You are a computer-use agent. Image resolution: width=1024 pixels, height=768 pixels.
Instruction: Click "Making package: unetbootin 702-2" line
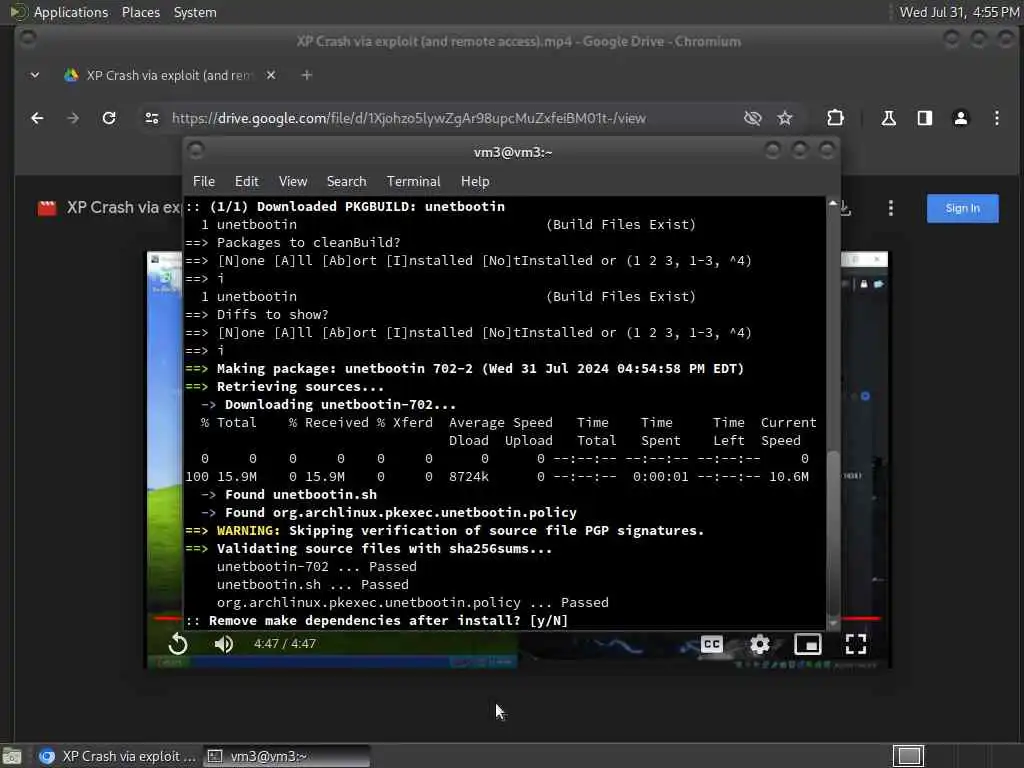click(x=464, y=368)
